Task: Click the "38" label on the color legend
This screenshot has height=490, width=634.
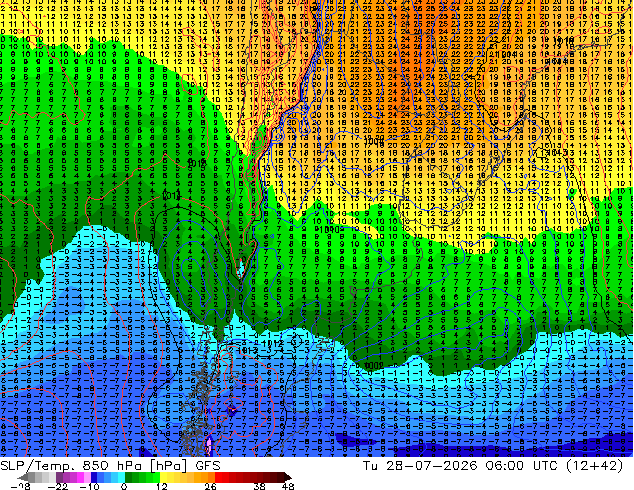Action: pos(259,486)
